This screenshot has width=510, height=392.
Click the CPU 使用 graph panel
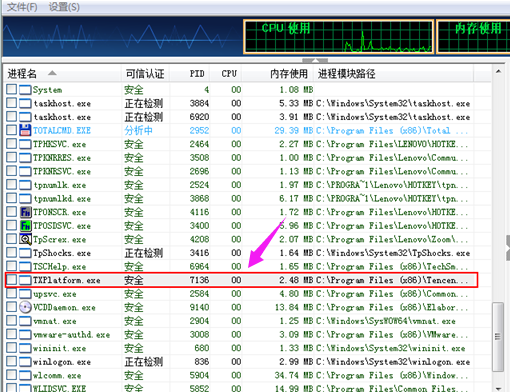pyautogui.click(x=339, y=37)
